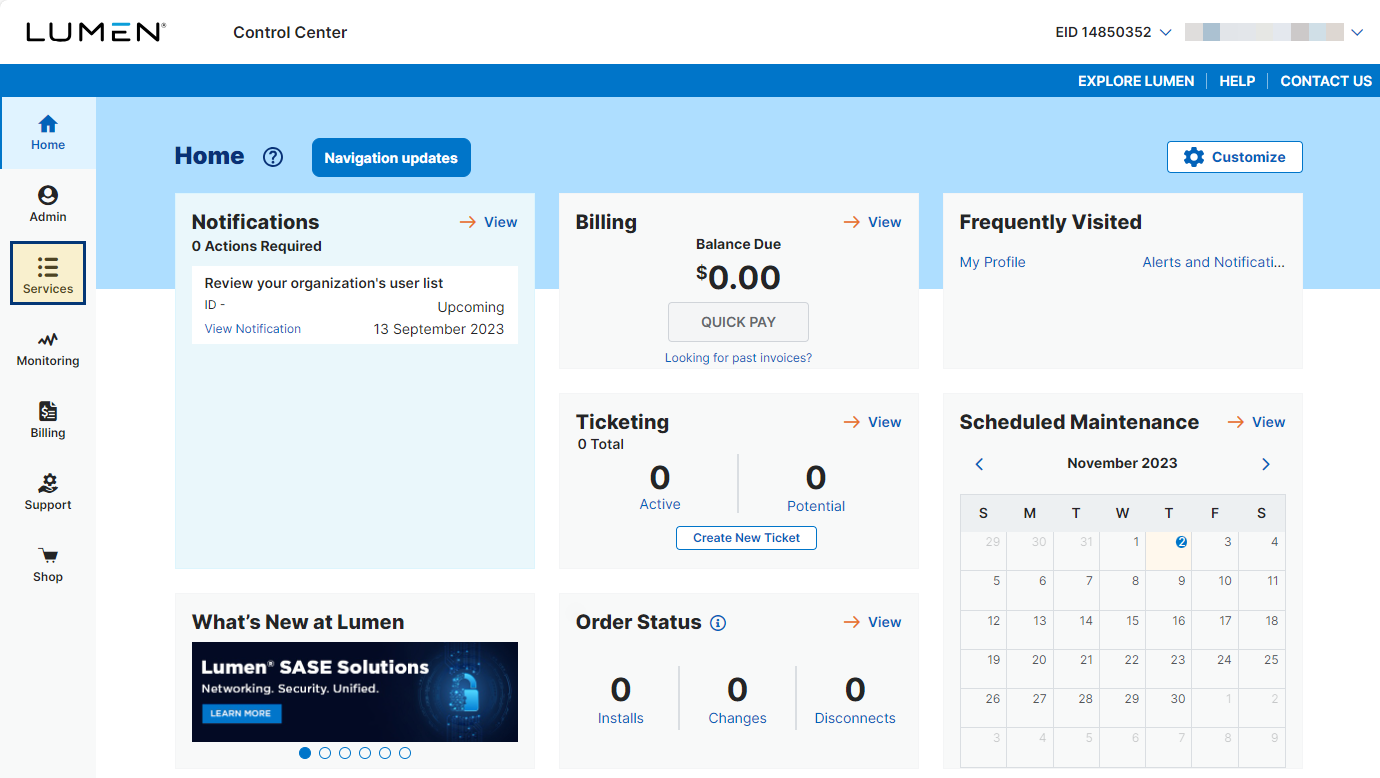Click the Home help question mark icon
This screenshot has height=778, width=1380.
[x=273, y=157]
